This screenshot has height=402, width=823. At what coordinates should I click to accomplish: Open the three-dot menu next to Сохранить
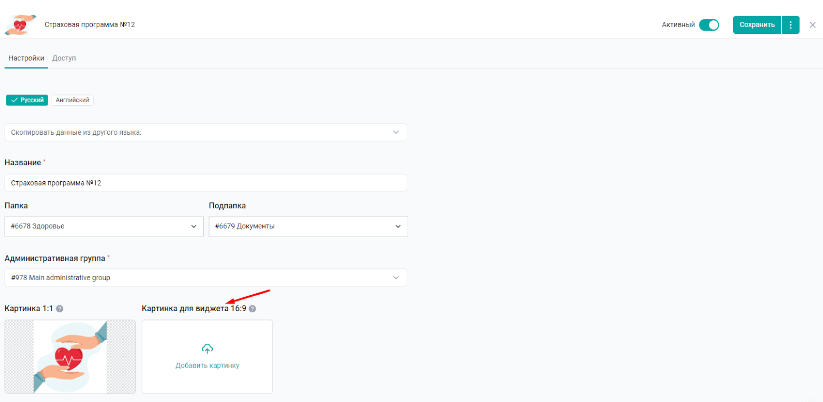pos(791,25)
